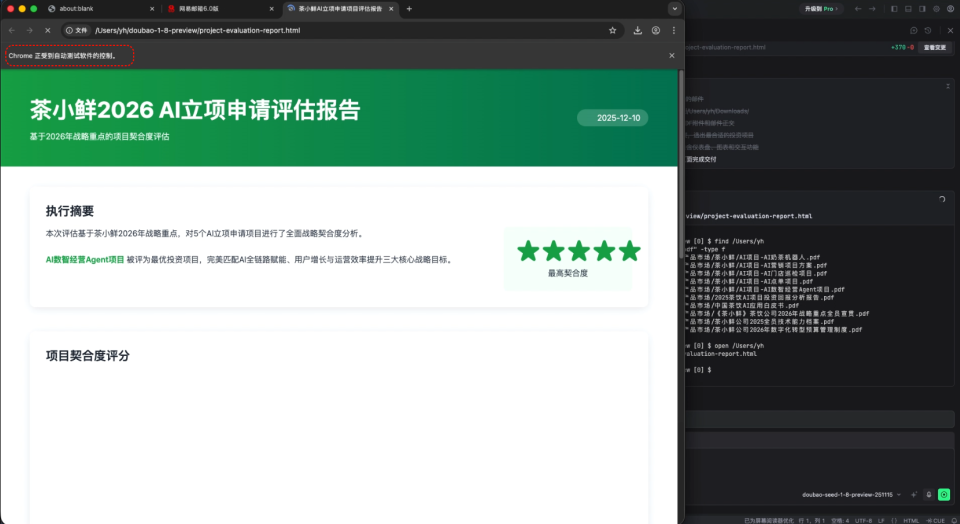Image resolution: width=960 pixels, height=524 pixels.
Task: Stop page loading in Chrome toolbar
Action: point(47,30)
